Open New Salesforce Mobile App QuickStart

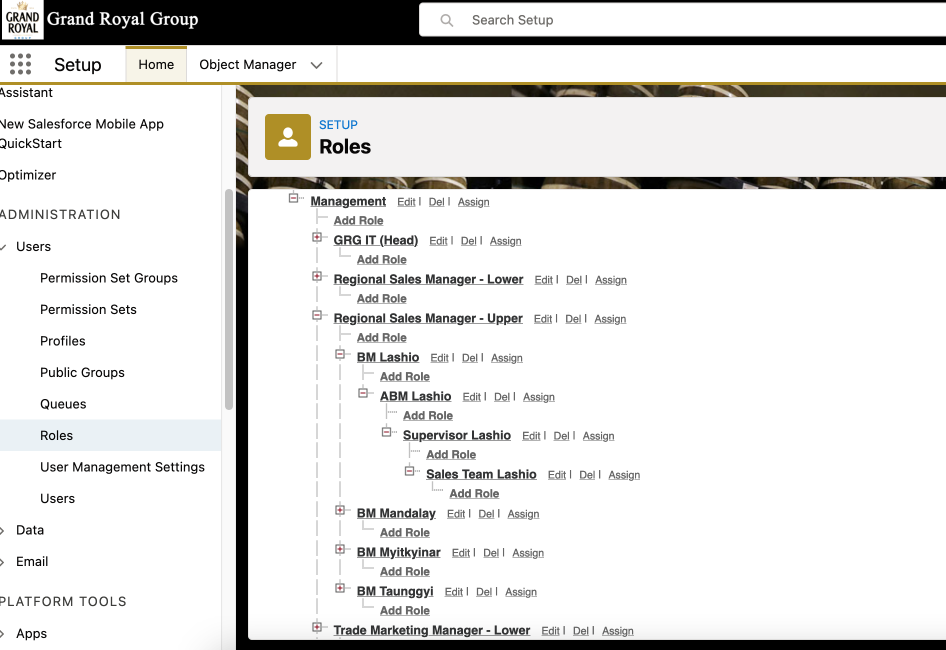tap(81, 133)
